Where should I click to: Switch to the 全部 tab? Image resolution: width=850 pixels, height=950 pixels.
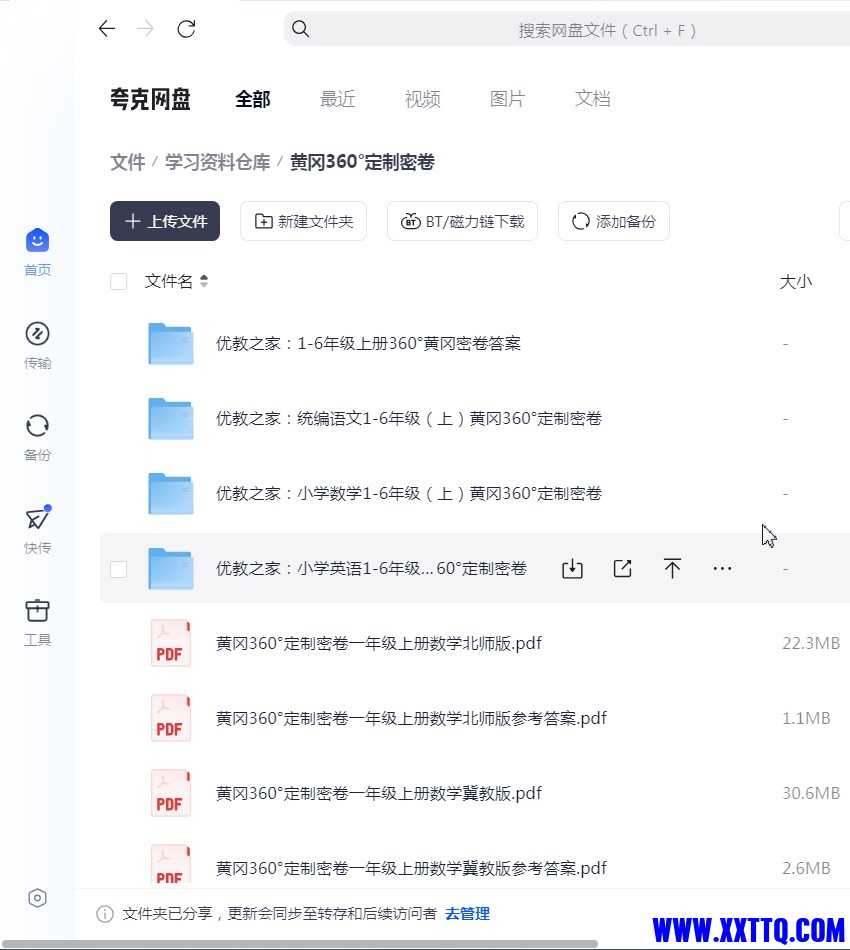point(253,99)
